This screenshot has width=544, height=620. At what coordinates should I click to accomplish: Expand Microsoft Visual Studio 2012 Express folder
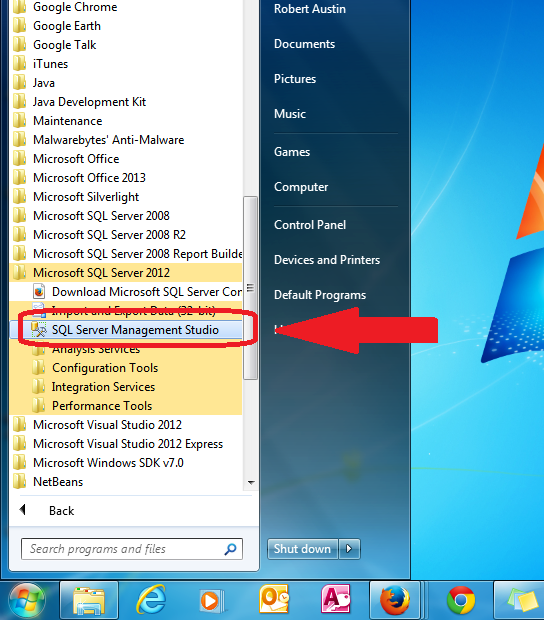pos(126,444)
